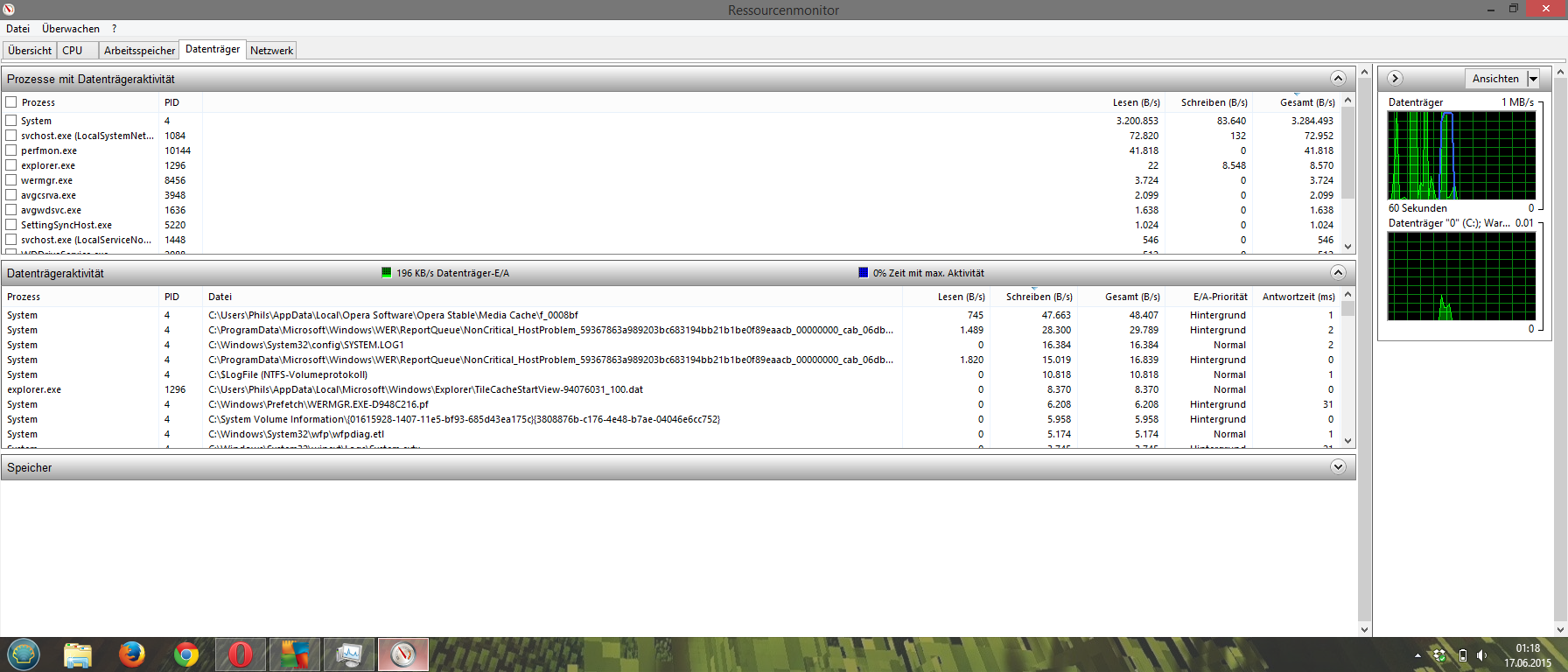Click main pane vertical scrollbar down arrow
Image resolution: width=1568 pixels, height=672 pixels.
(x=1365, y=629)
